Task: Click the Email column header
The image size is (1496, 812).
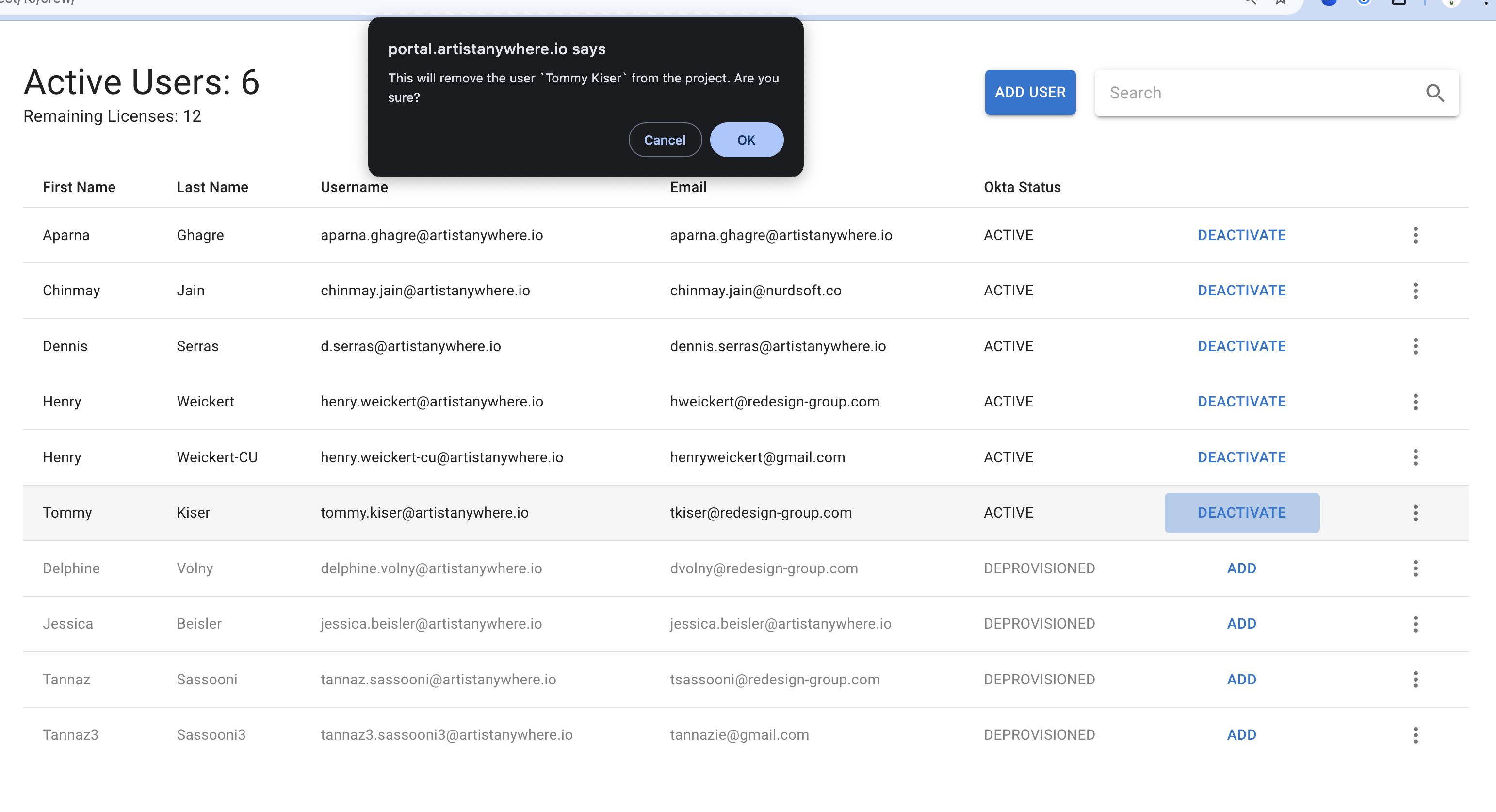Action: click(x=688, y=187)
